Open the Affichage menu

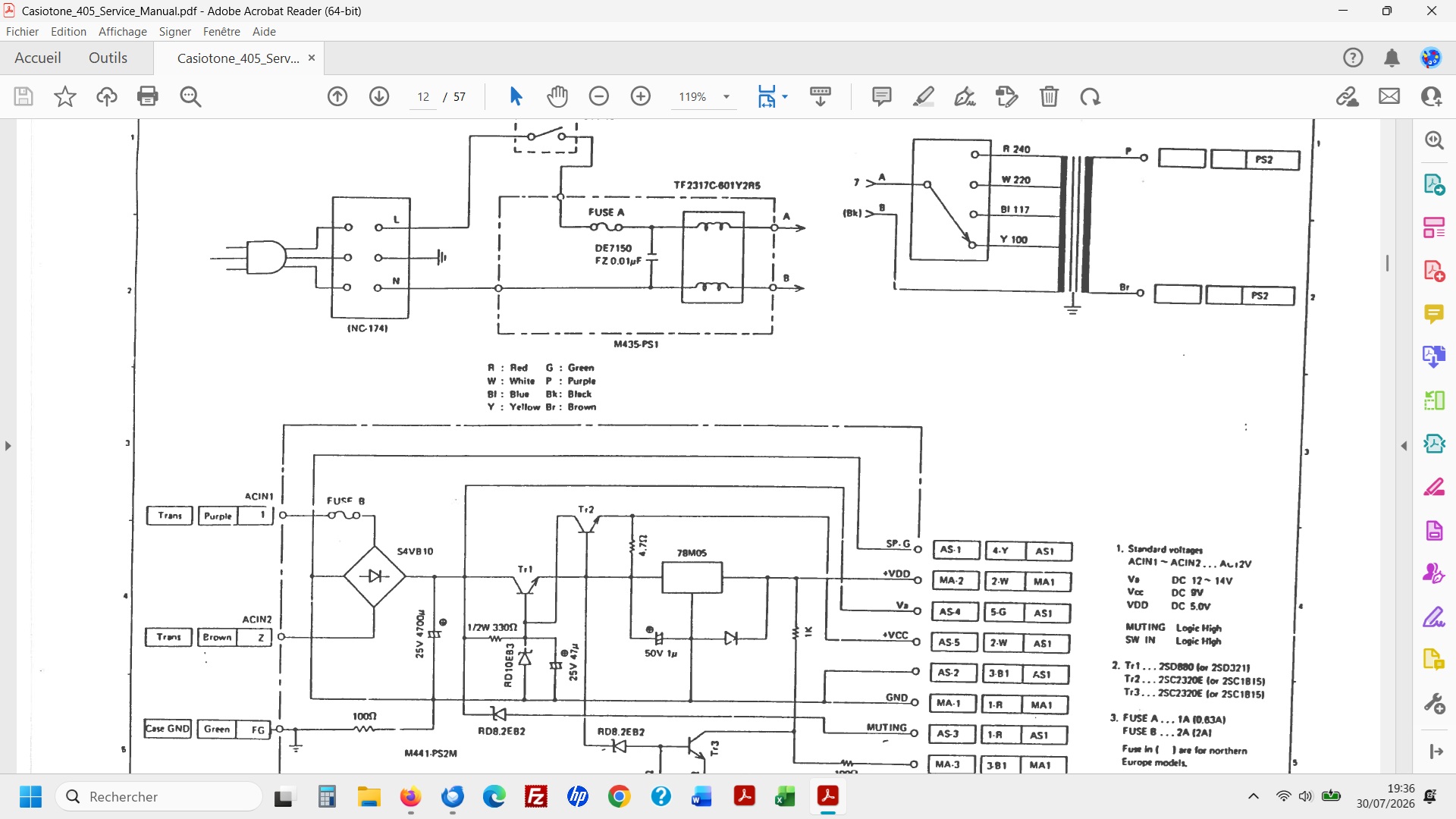click(x=123, y=32)
